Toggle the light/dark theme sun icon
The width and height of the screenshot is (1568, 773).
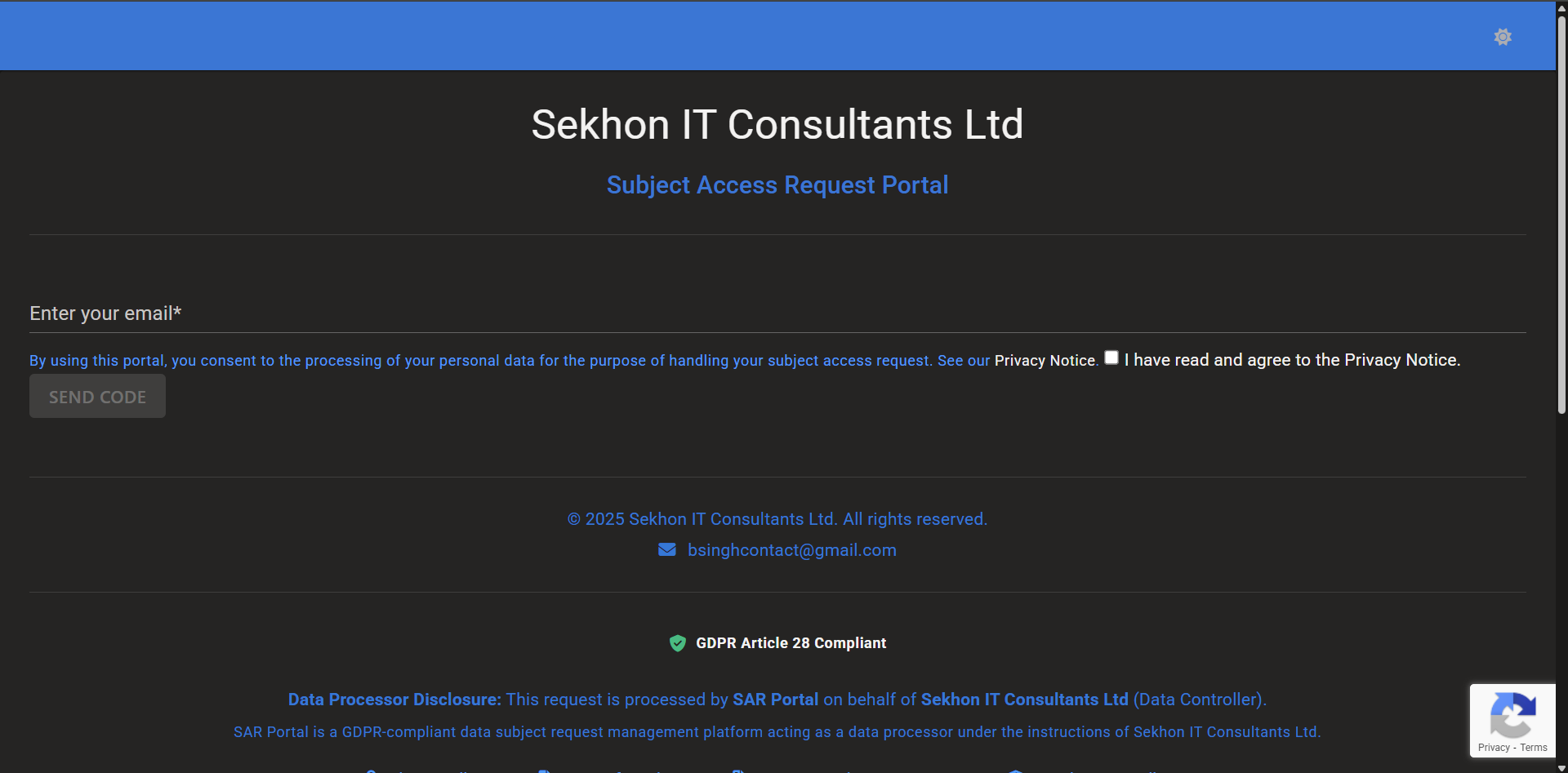[1503, 37]
